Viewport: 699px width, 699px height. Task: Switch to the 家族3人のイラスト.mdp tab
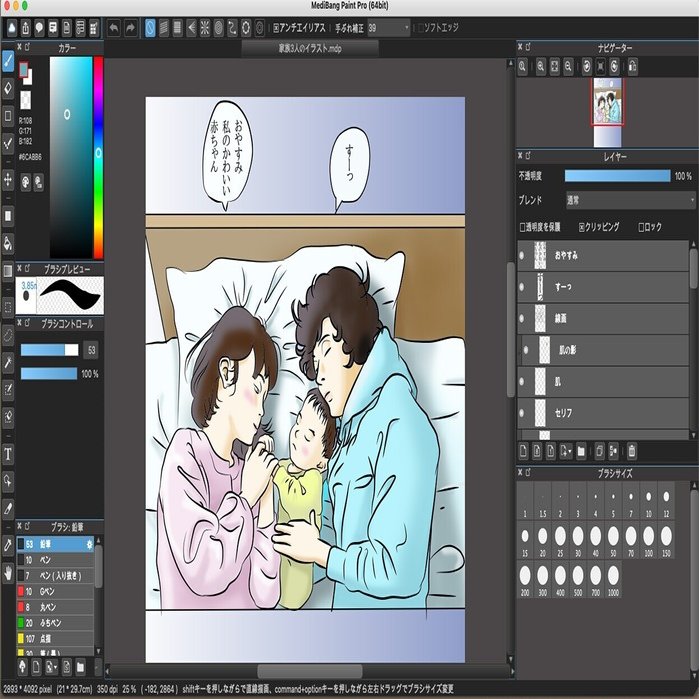[310, 48]
